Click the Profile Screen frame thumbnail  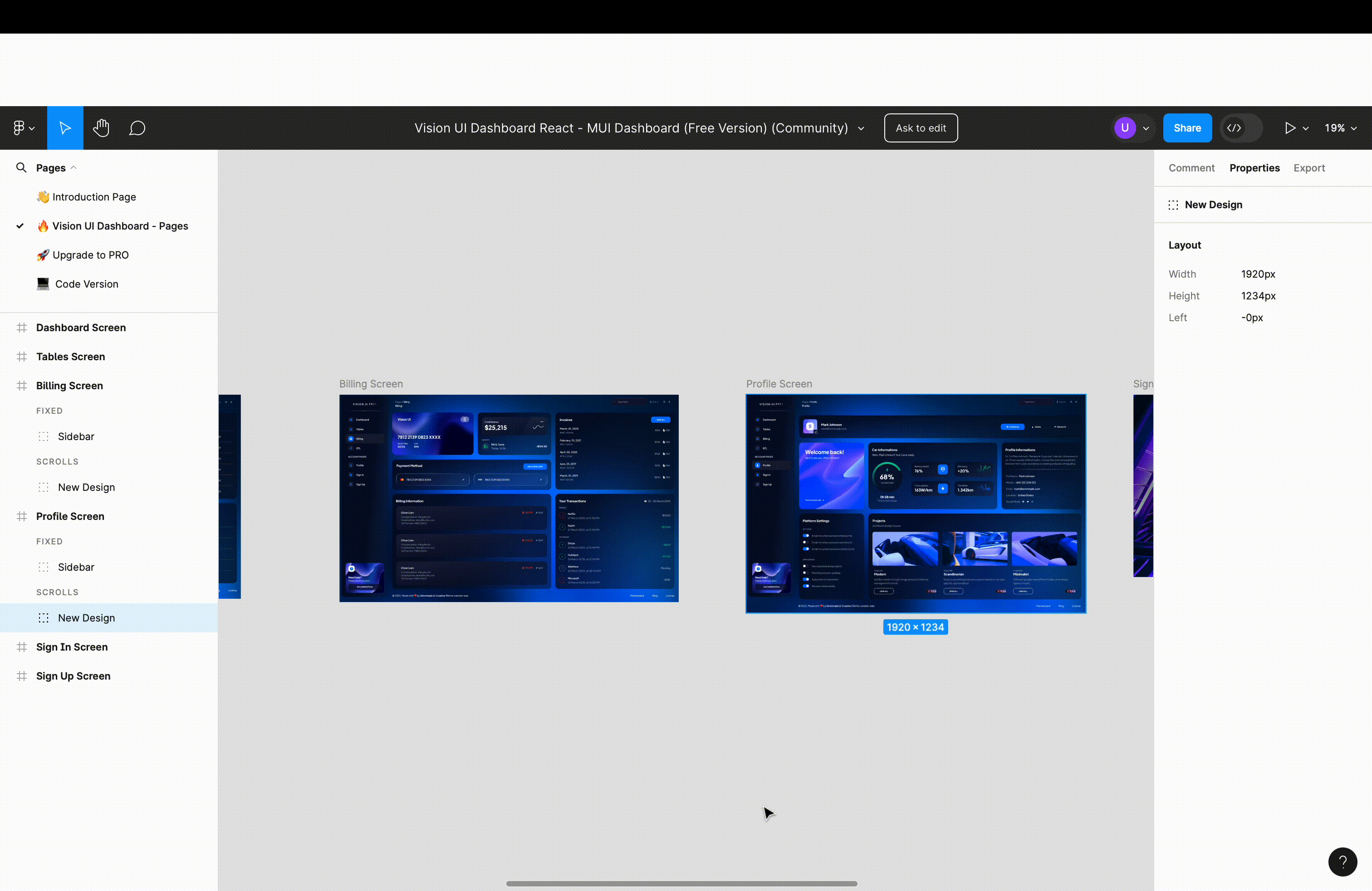pyautogui.click(x=916, y=503)
